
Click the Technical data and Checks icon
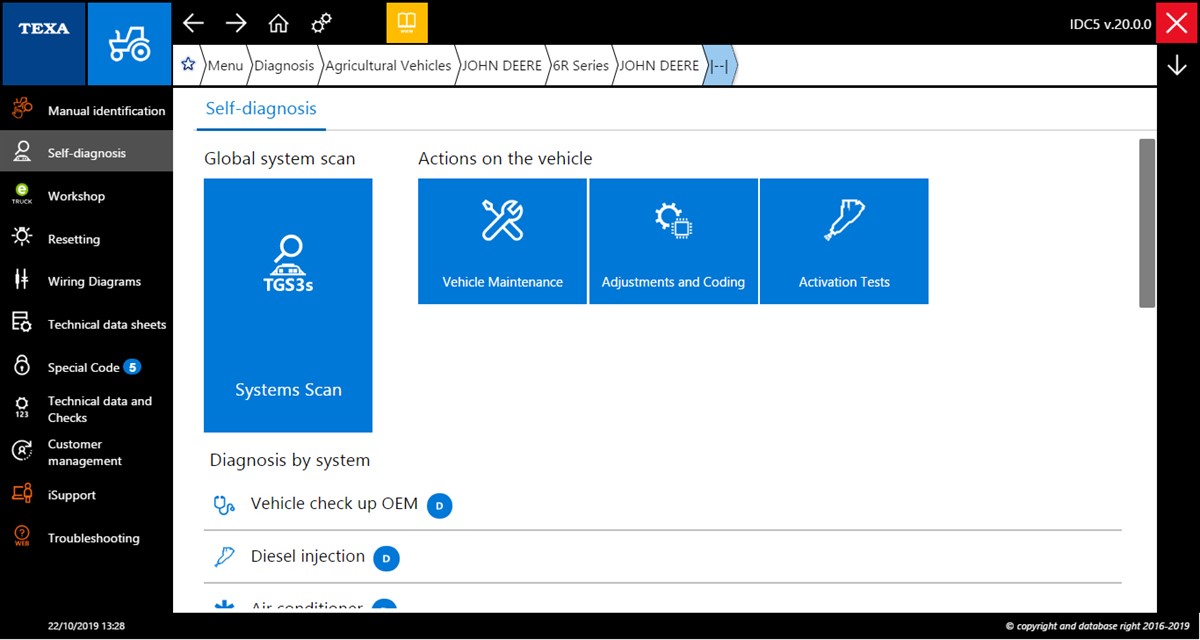coord(22,408)
